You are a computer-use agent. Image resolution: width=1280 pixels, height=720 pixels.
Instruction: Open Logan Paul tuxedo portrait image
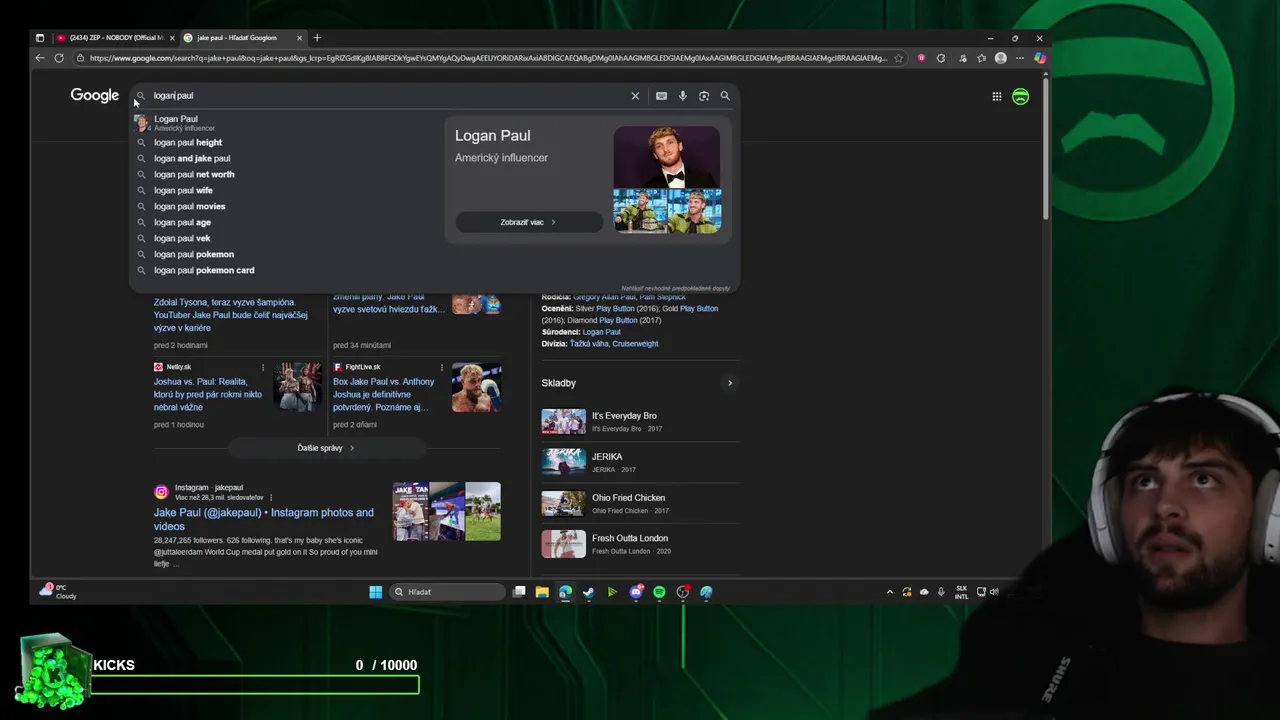[667, 157]
